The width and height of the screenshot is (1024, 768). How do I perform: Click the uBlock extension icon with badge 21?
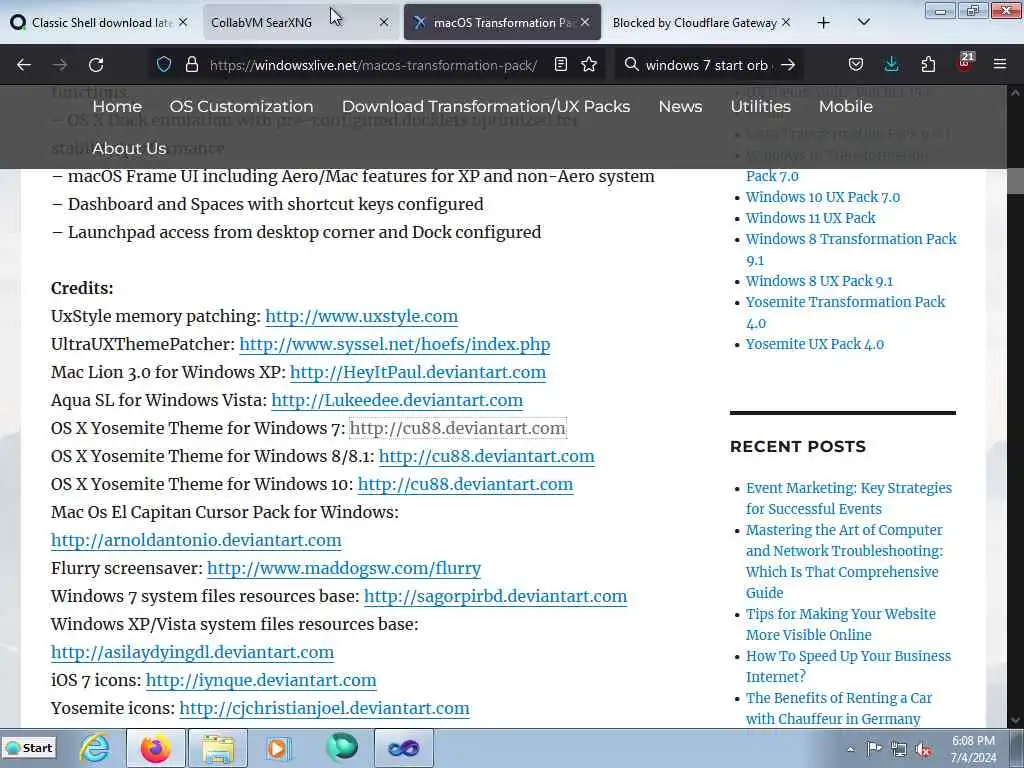tap(965, 63)
